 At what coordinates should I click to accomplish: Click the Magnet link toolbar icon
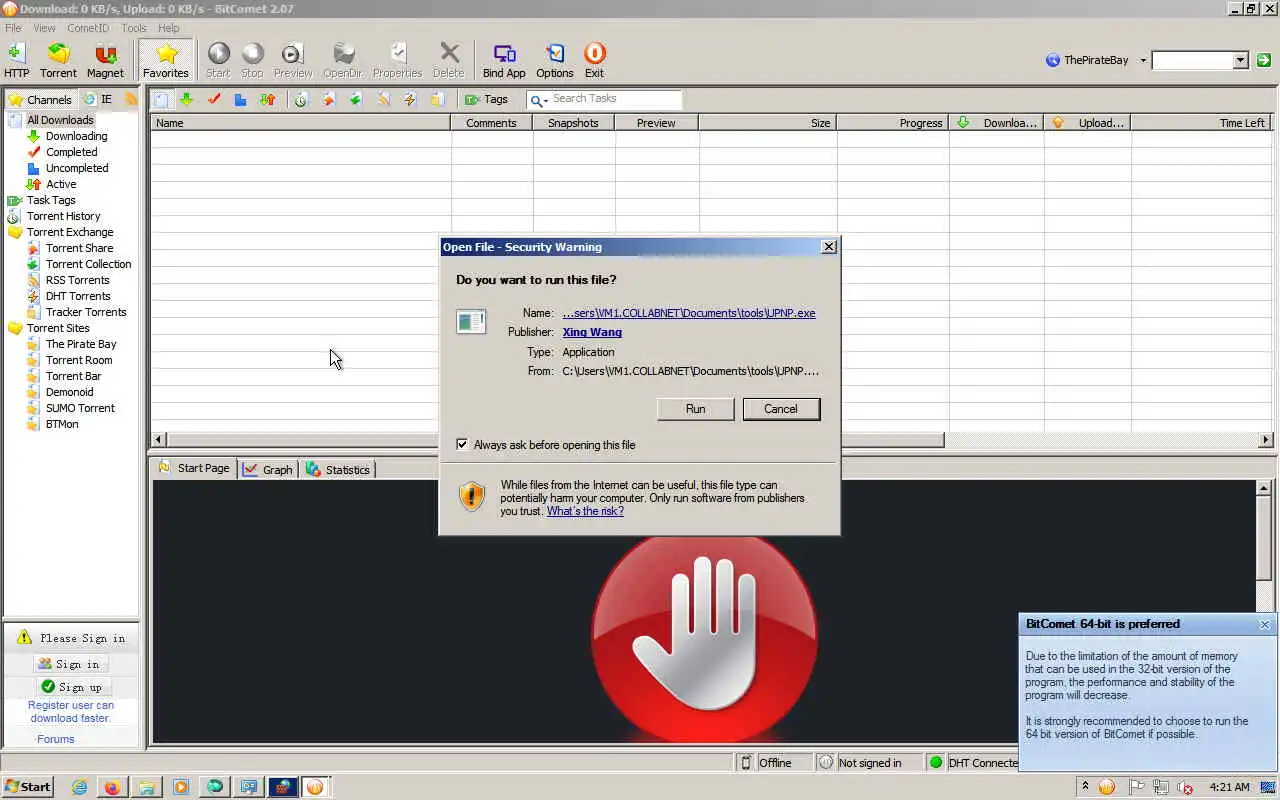coord(105,60)
